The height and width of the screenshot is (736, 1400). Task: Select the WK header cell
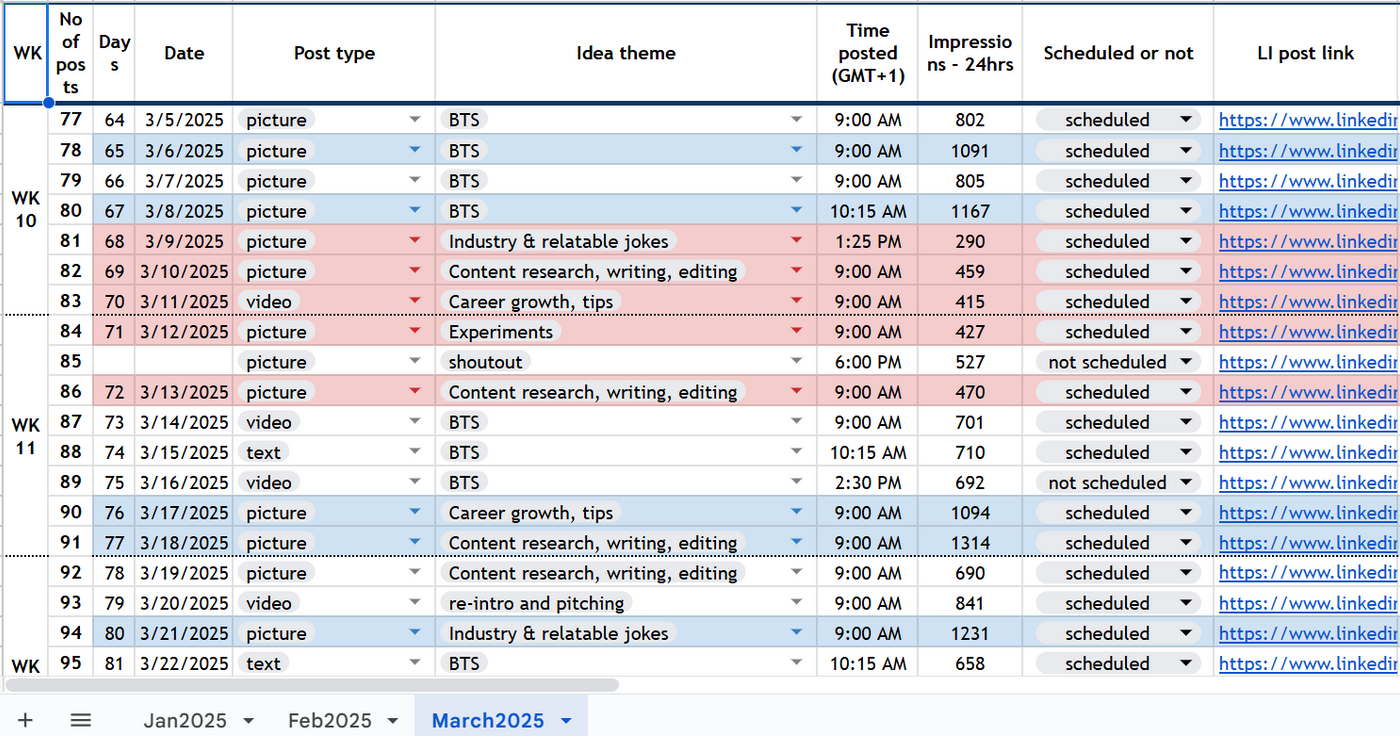pos(26,53)
